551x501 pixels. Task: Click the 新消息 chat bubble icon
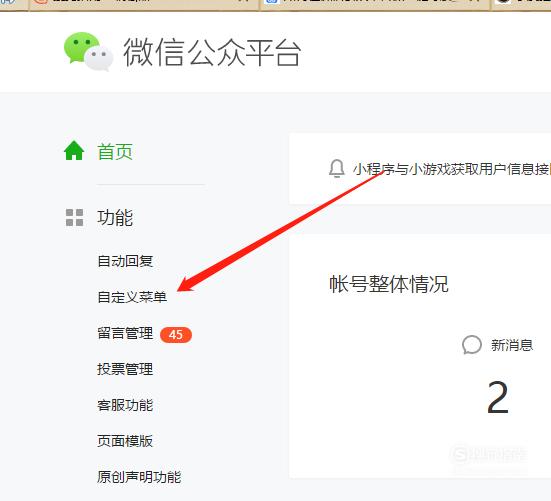tap(472, 345)
